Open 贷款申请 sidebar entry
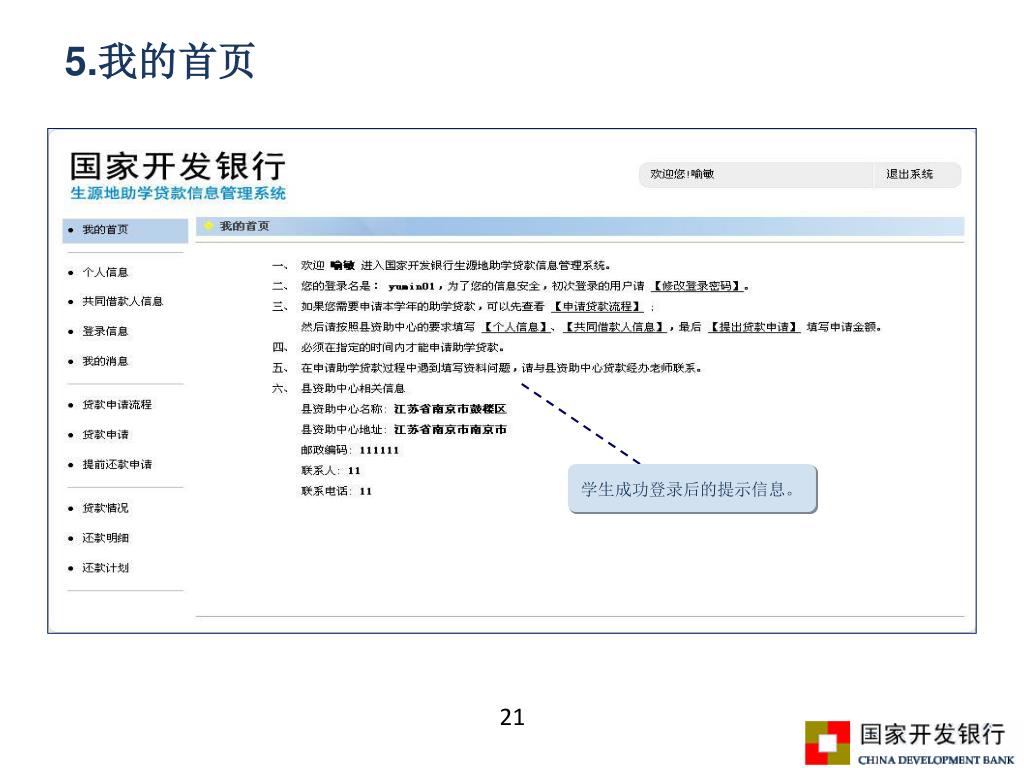This screenshot has width=1024, height=768. pos(105,435)
